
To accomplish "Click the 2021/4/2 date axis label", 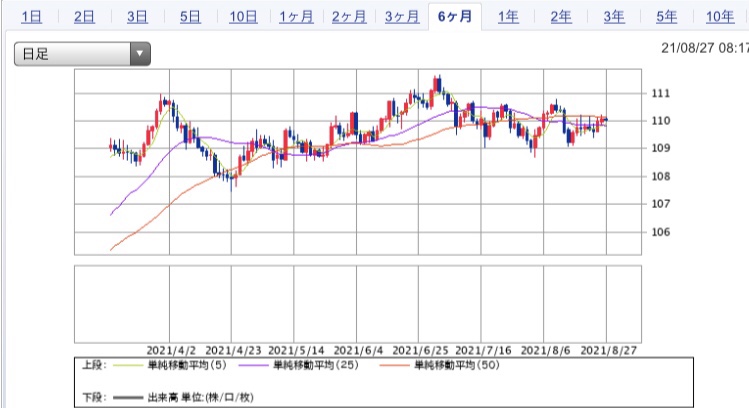I will [x=171, y=351].
